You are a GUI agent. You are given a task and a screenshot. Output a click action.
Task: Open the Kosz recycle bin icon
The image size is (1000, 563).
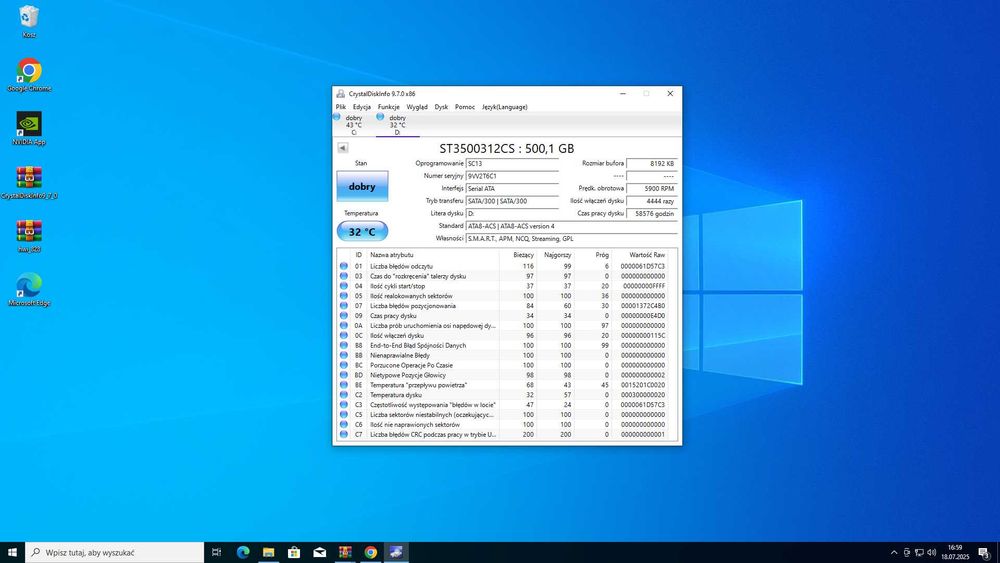point(29,18)
